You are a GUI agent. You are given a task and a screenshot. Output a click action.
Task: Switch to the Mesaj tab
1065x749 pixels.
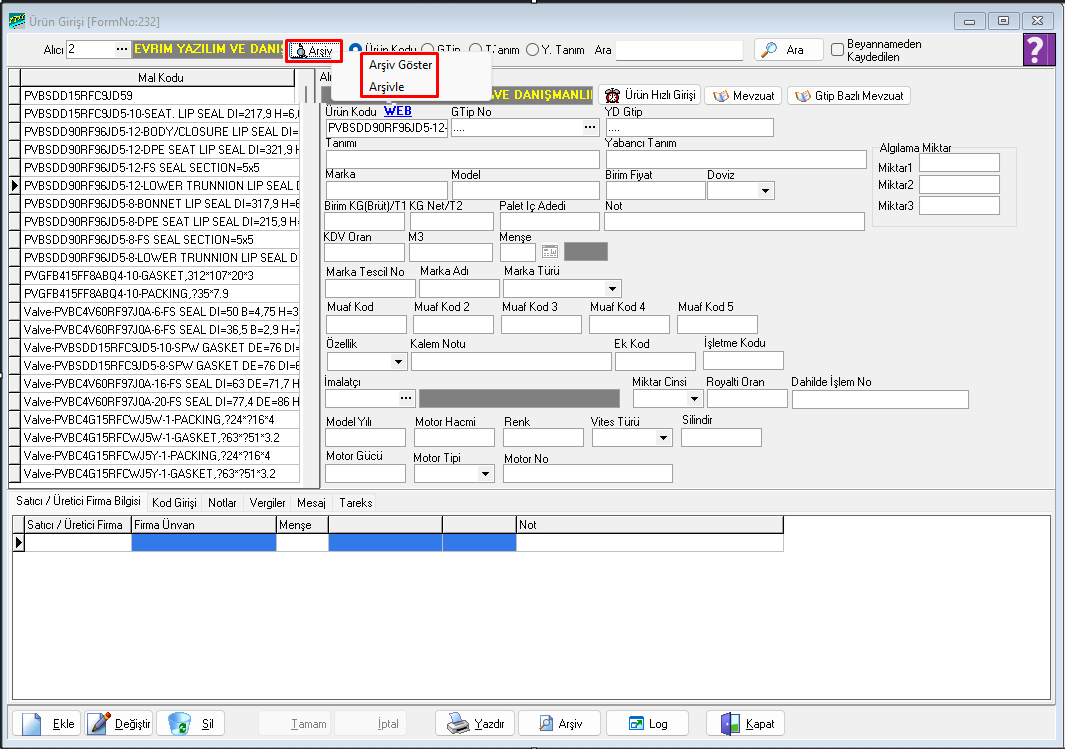[x=311, y=503]
